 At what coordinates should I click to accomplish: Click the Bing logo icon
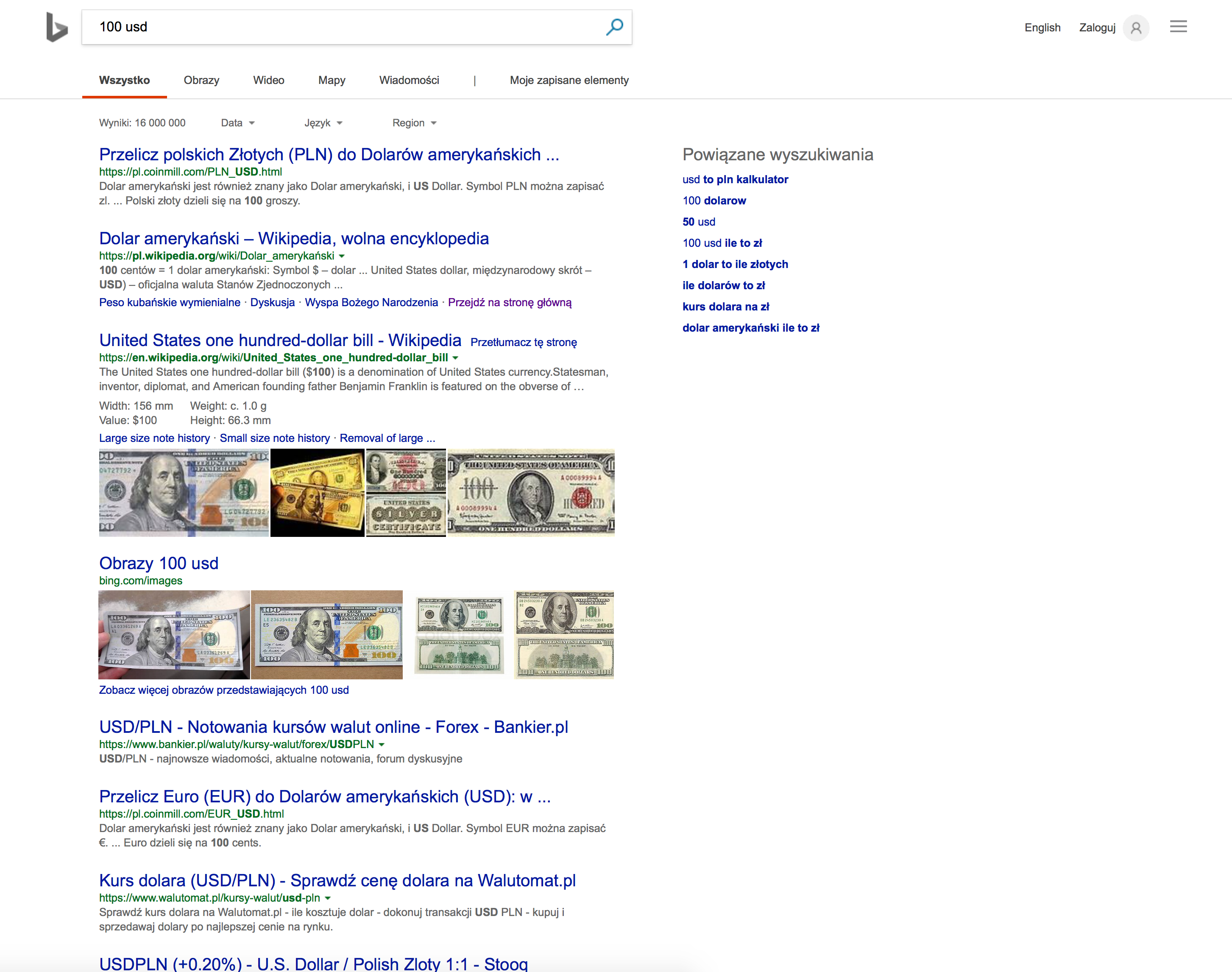click(57, 27)
